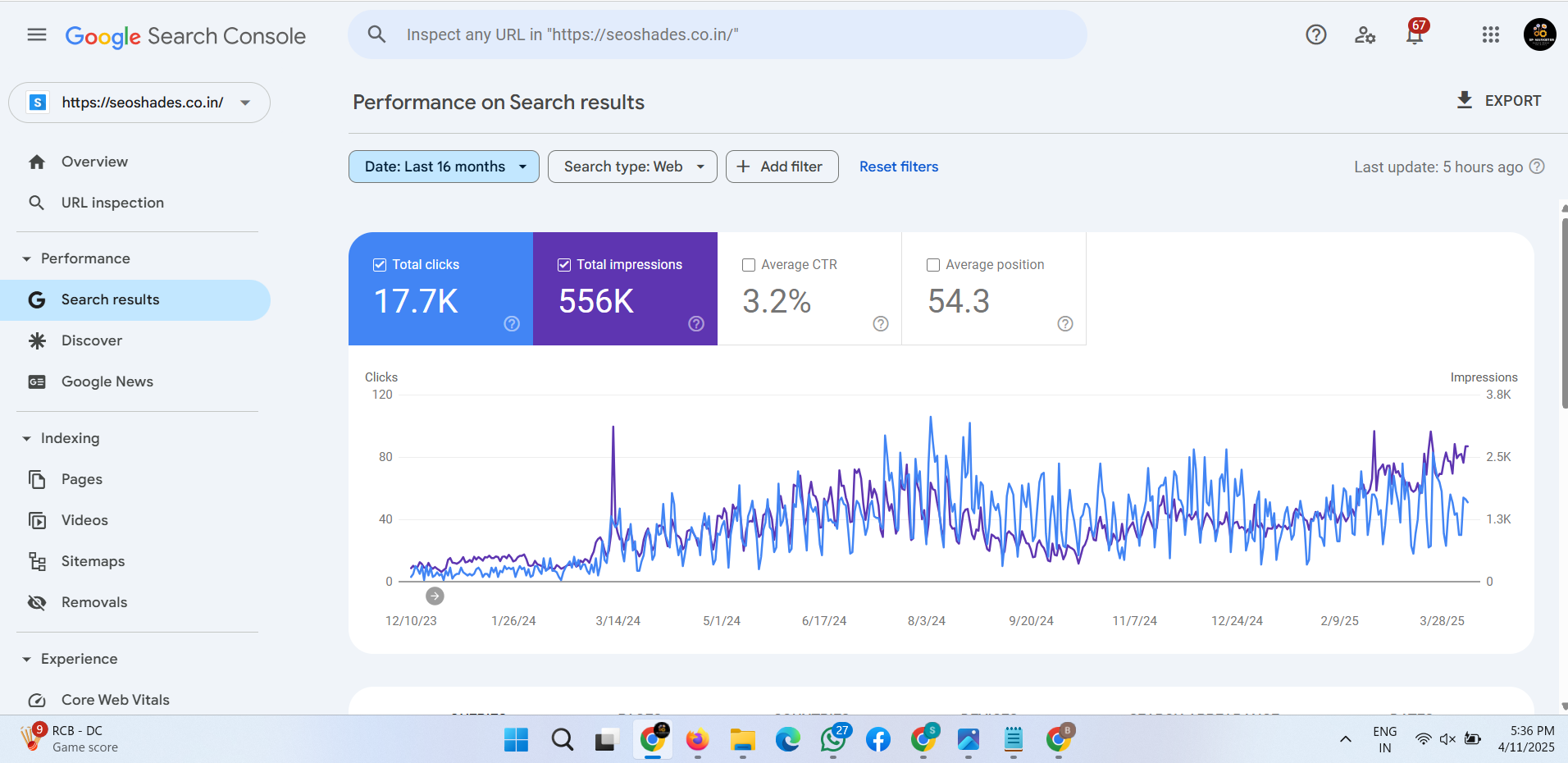The height and width of the screenshot is (763, 1568).
Task: Open the hamburger main menu
Action: [37, 34]
